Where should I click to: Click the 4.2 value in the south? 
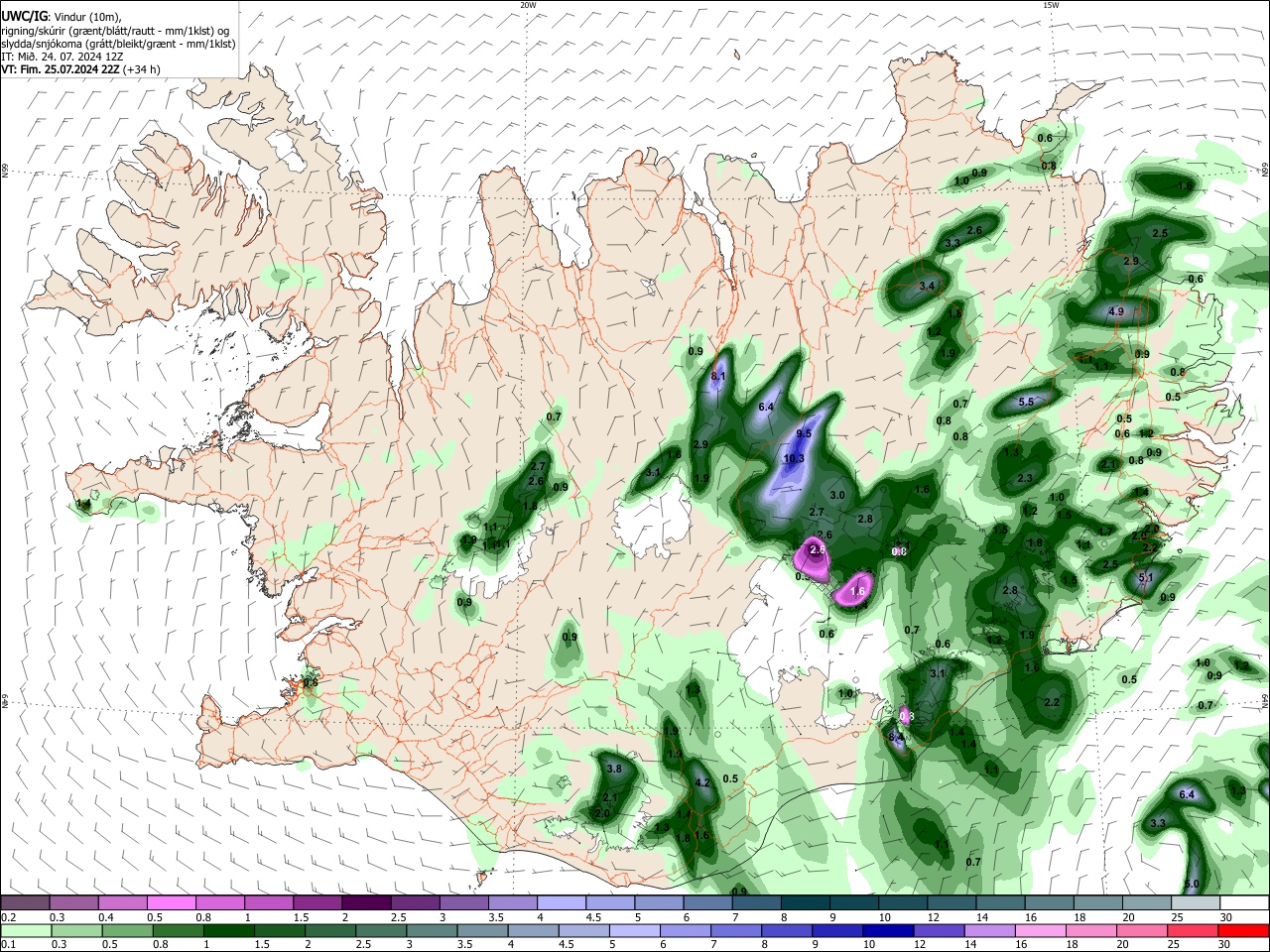tap(703, 782)
